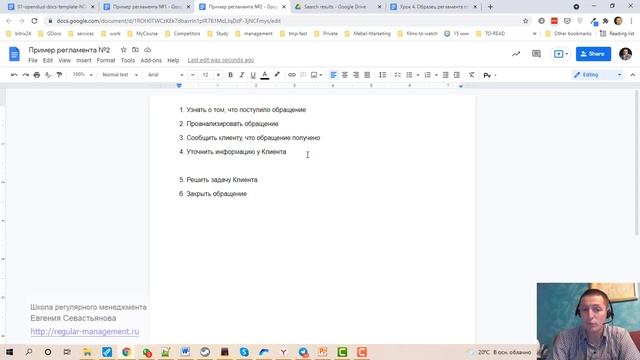
Task: Open the Format menu
Action: [106, 60]
